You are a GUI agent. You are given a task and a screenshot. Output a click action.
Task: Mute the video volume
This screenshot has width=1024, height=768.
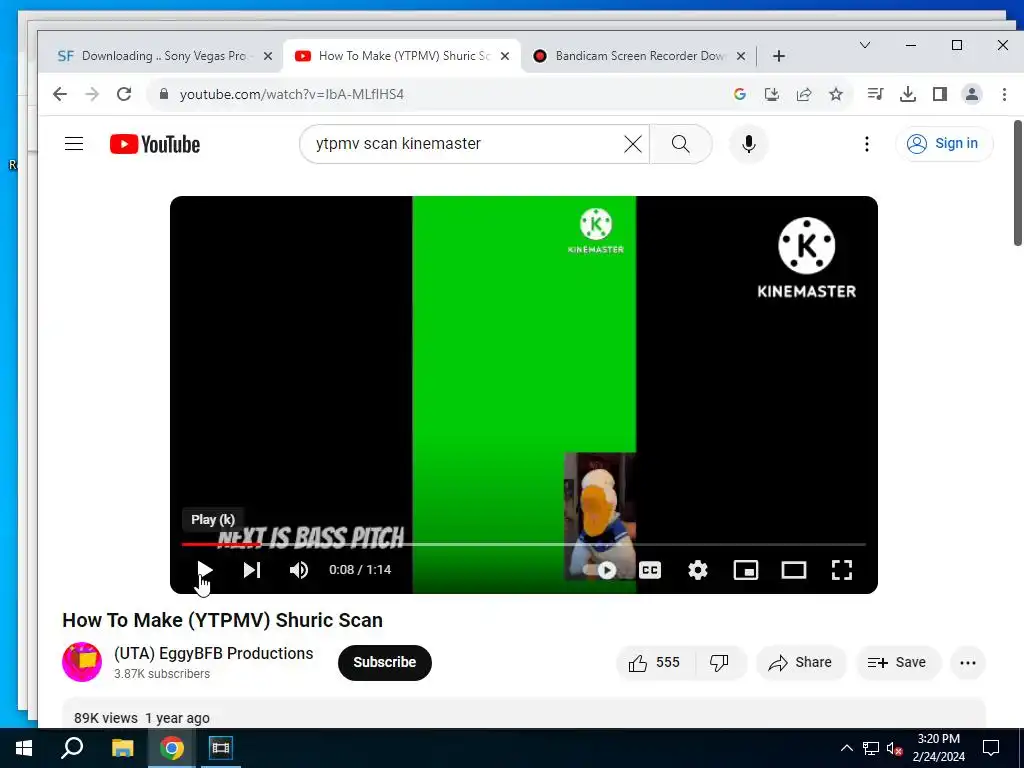click(x=298, y=569)
